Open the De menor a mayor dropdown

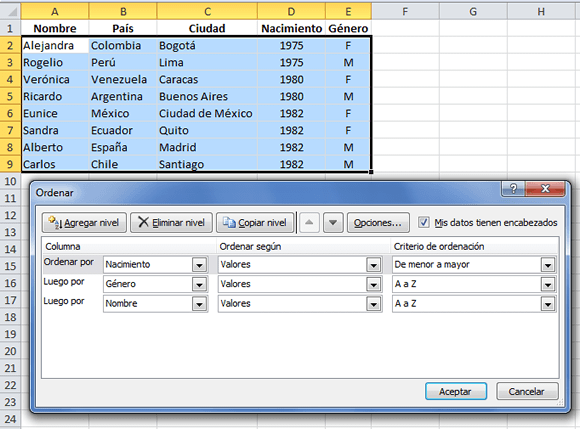click(547, 265)
